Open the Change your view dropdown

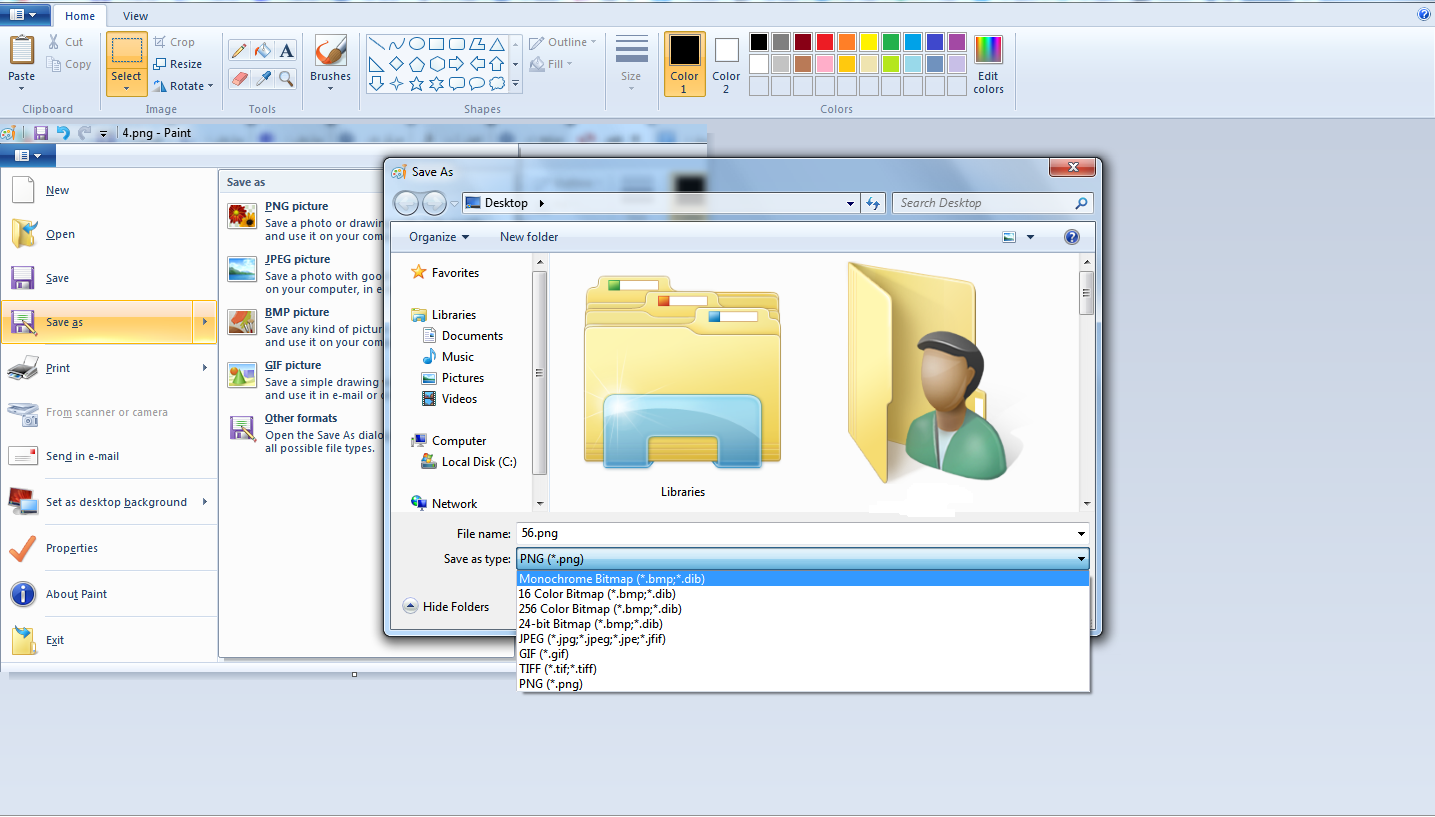[x=1030, y=237]
